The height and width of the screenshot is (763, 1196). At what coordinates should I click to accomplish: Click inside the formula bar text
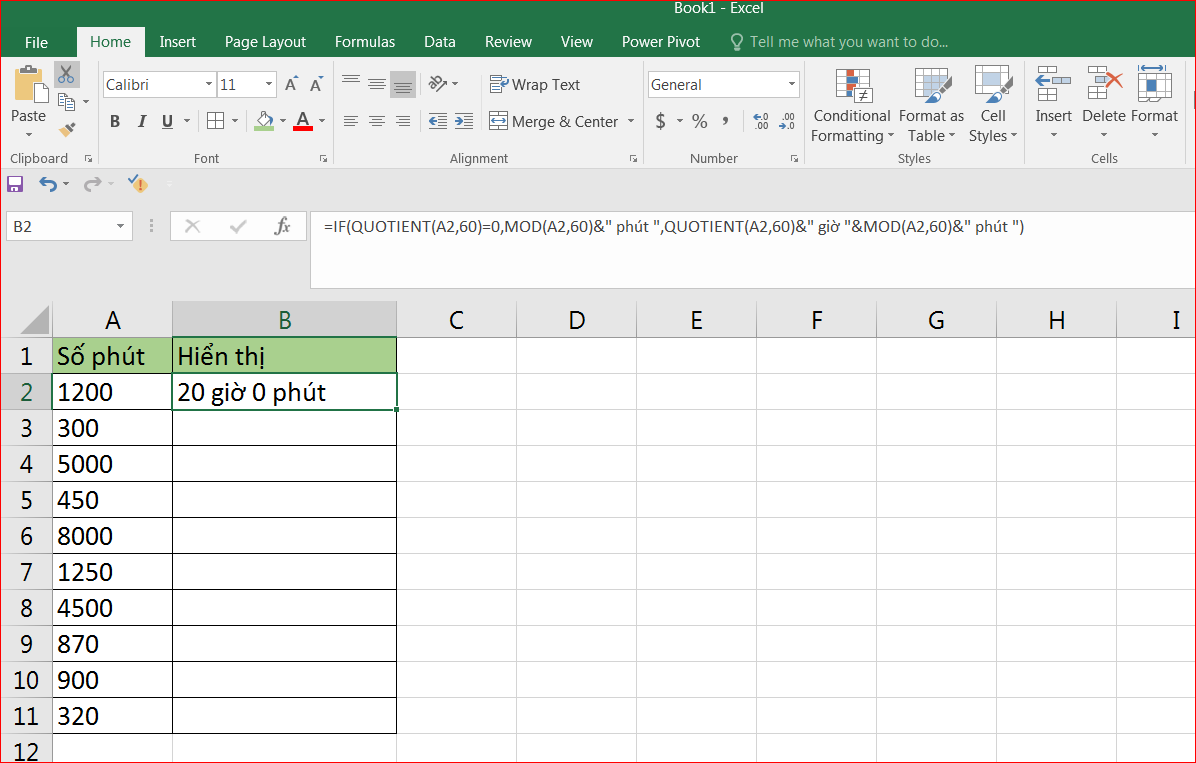(x=674, y=227)
